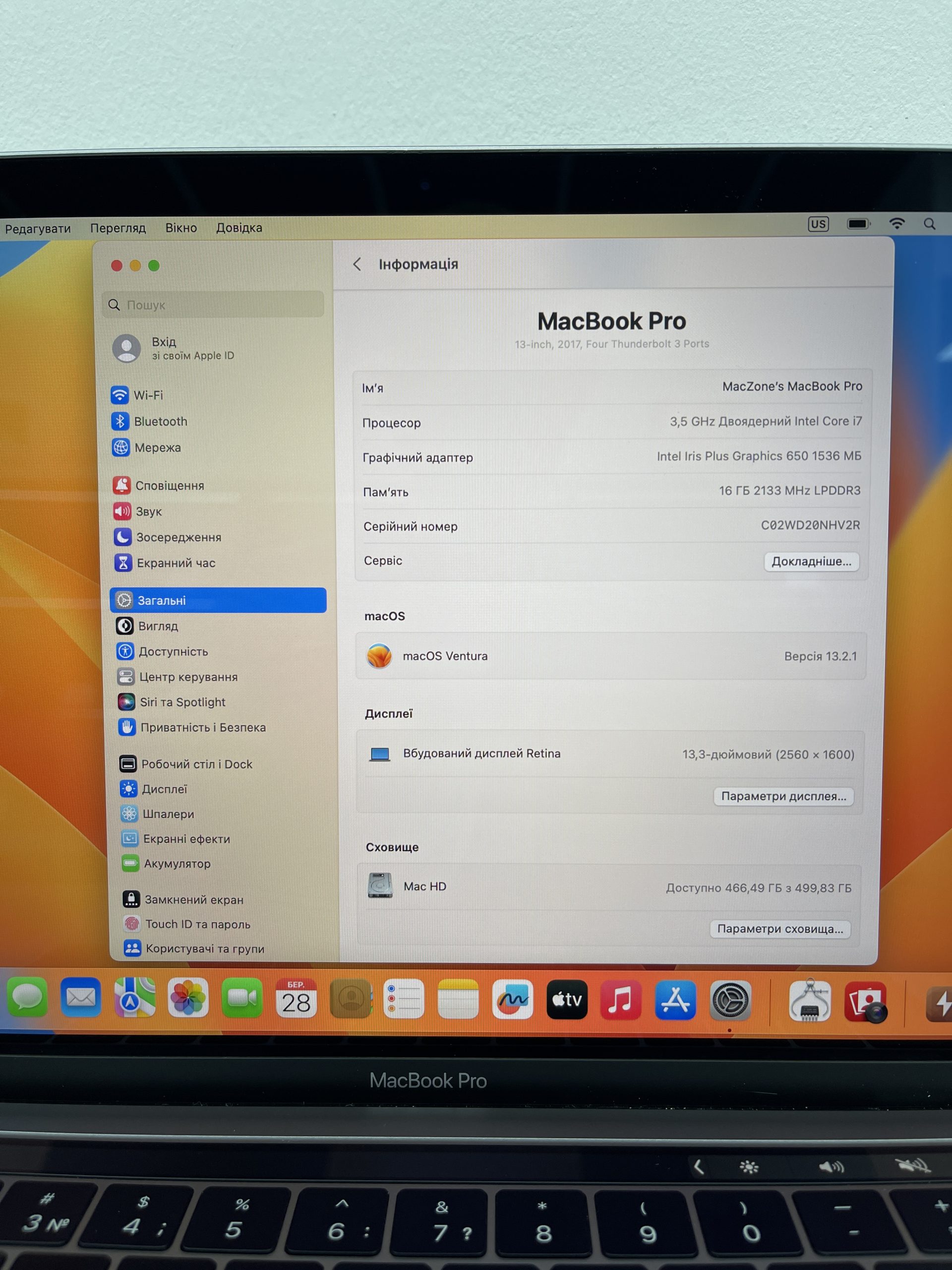Select the serial number C02WD20NHV2R
Viewport: 952px width, 1270px height.
coord(810,525)
